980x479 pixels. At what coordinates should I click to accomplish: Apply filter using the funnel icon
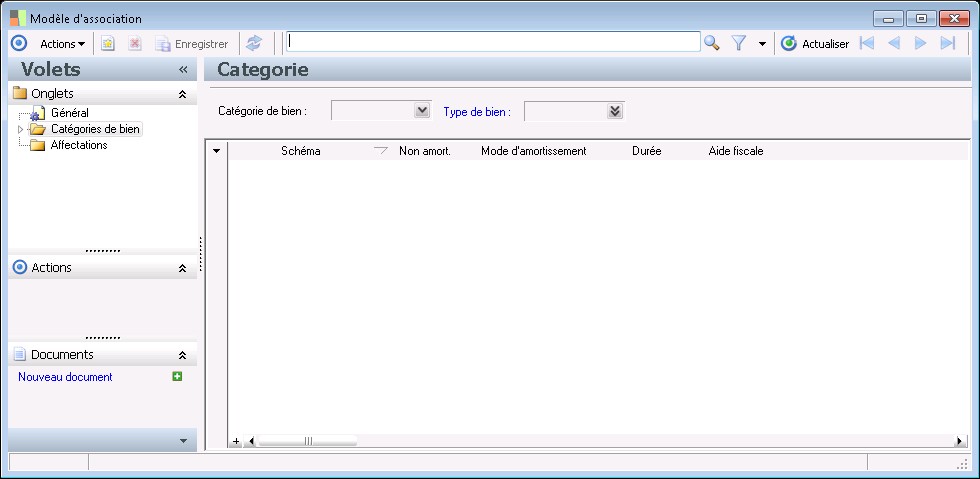point(739,43)
